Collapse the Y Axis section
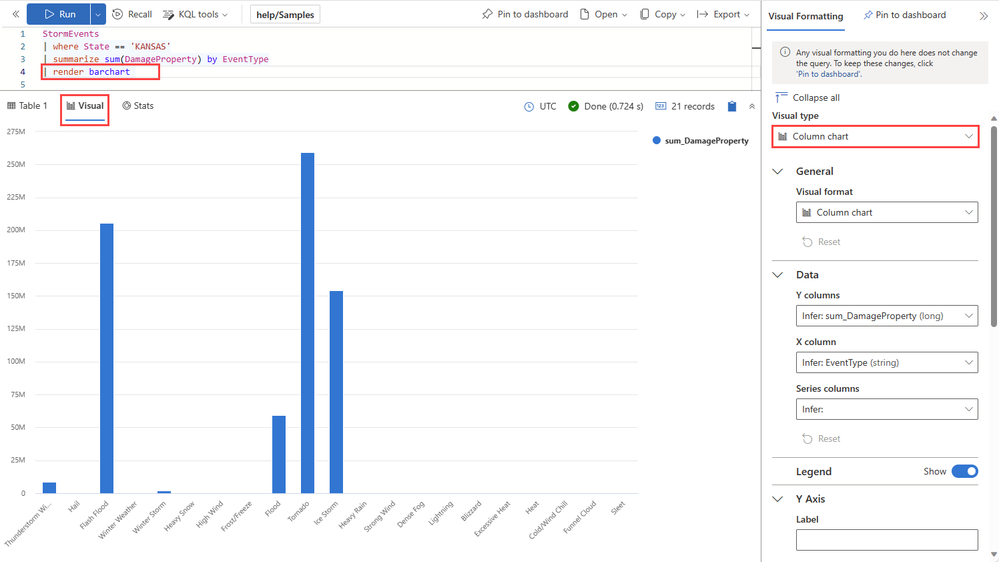The image size is (999, 562). click(x=777, y=499)
